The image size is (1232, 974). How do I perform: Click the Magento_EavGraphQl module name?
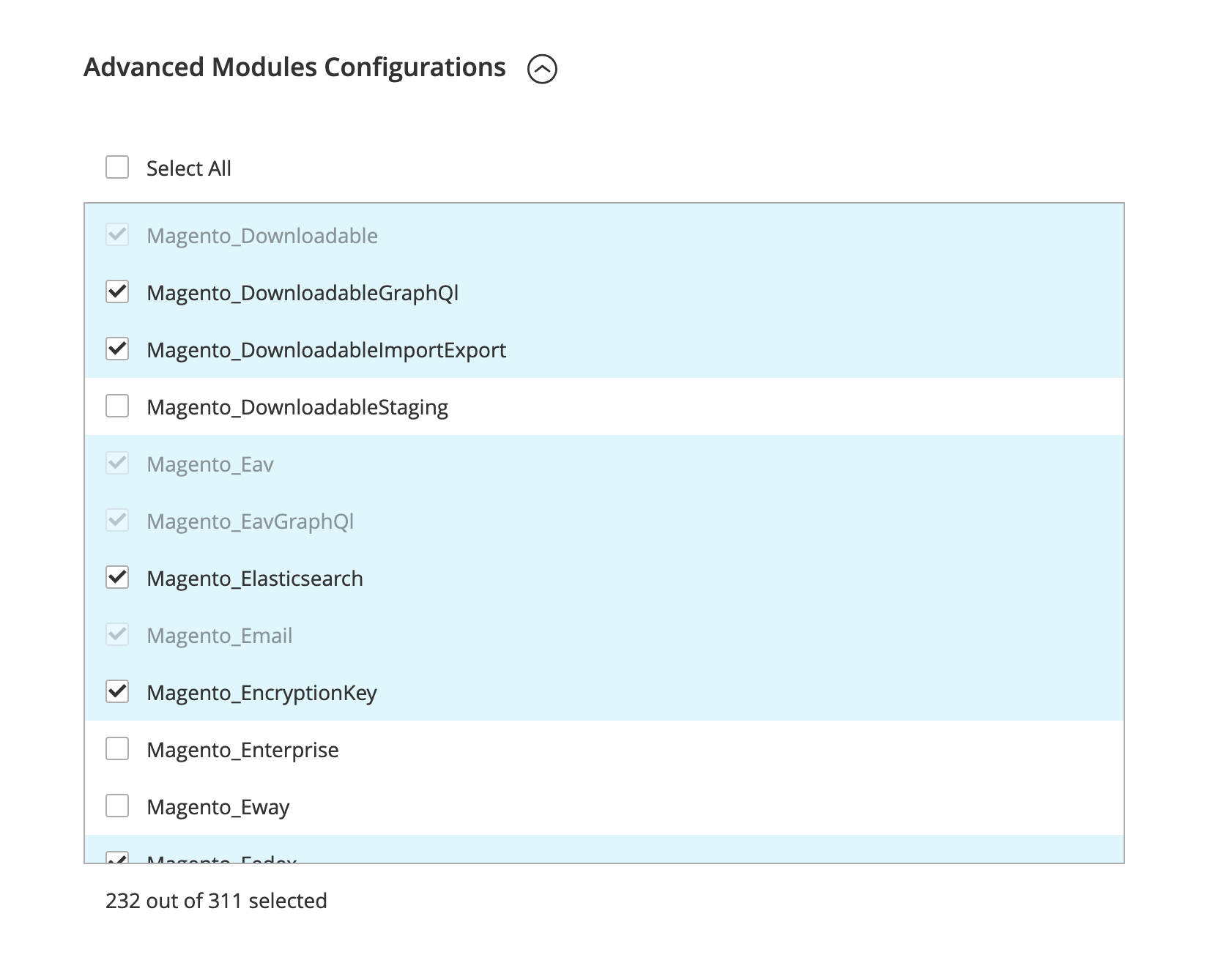pos(251,521)
